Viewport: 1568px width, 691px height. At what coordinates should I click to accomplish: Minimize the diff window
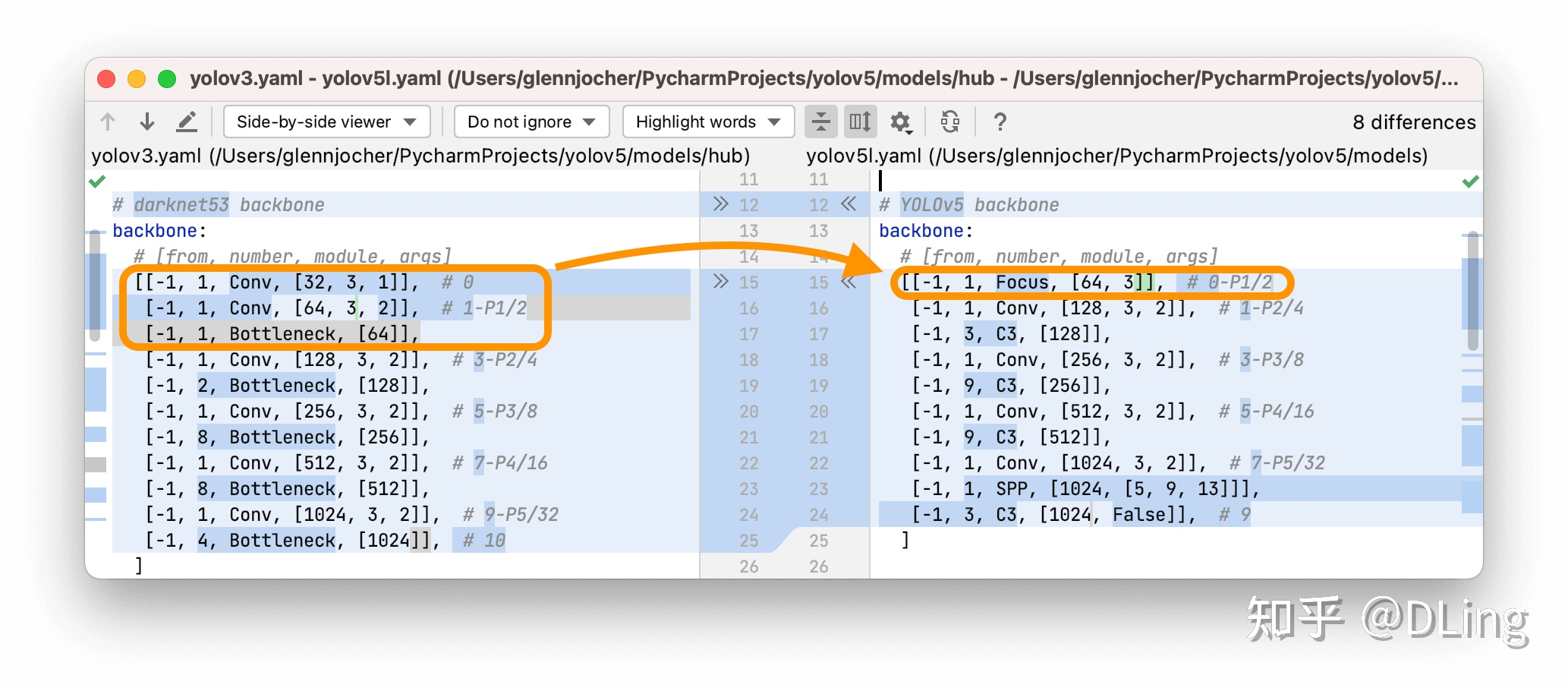(x=137, y=79)
